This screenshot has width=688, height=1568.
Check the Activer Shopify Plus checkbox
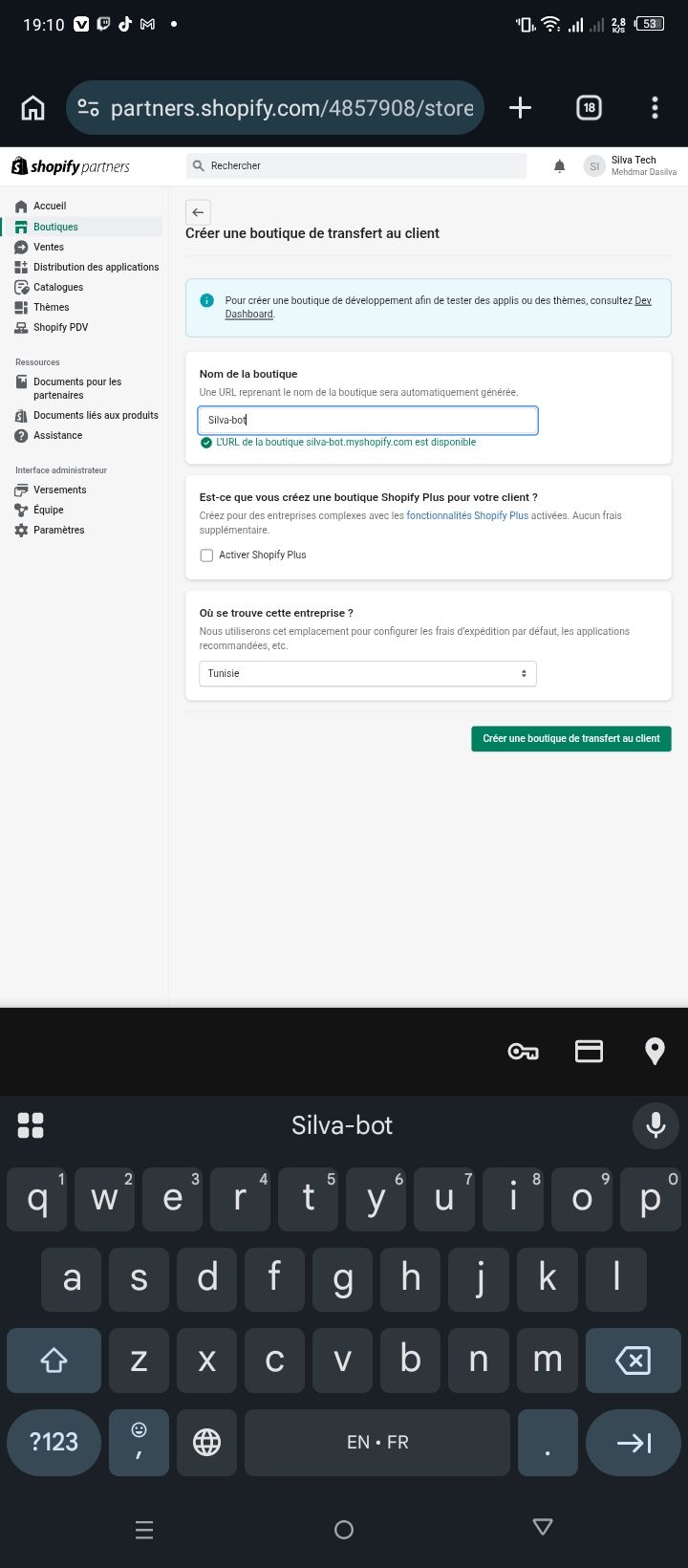tap(206, 555)
